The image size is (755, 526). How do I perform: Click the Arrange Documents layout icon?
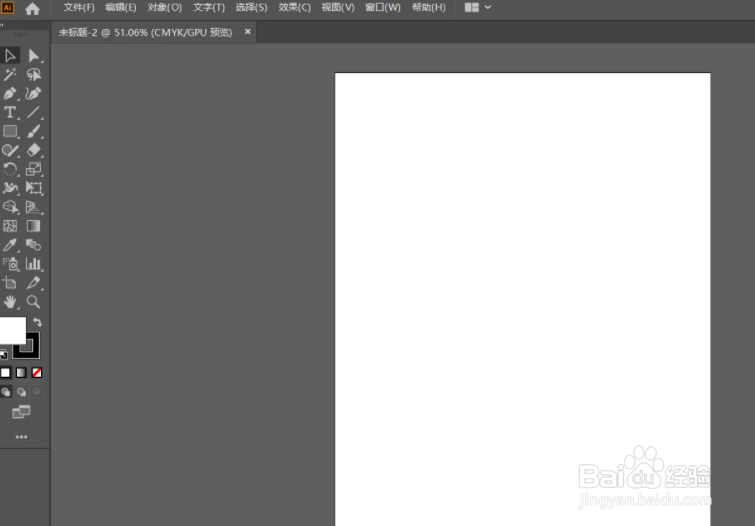click(471, 7)
